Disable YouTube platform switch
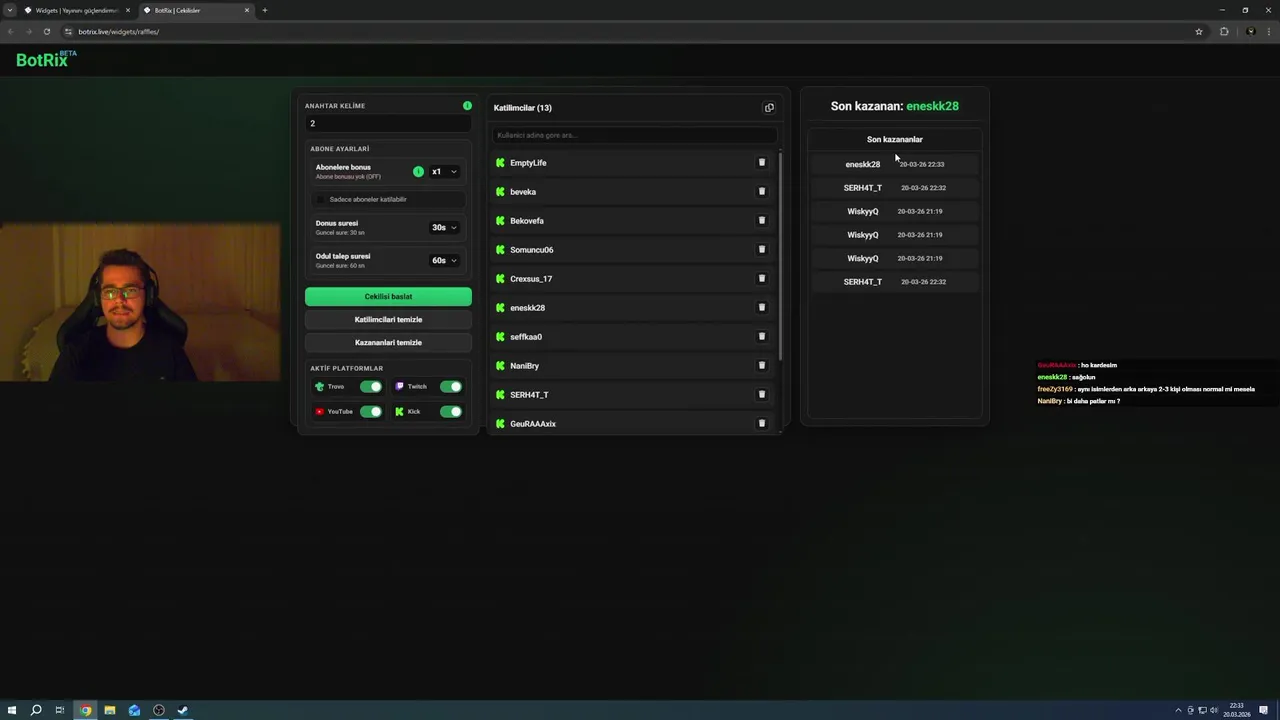The image size is (1280, 720). click(x=371, y=411)
